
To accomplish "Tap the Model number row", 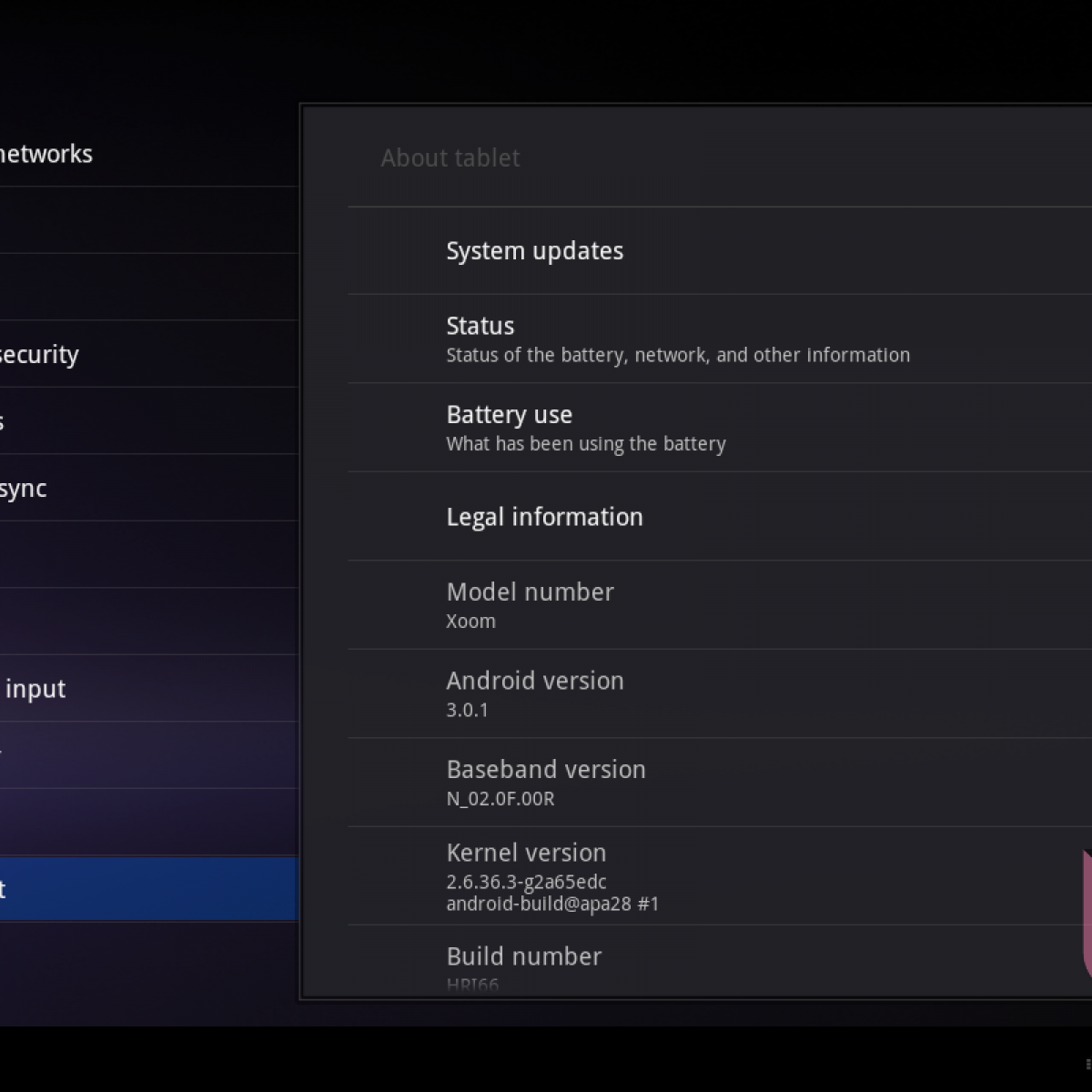I will 530,605.
